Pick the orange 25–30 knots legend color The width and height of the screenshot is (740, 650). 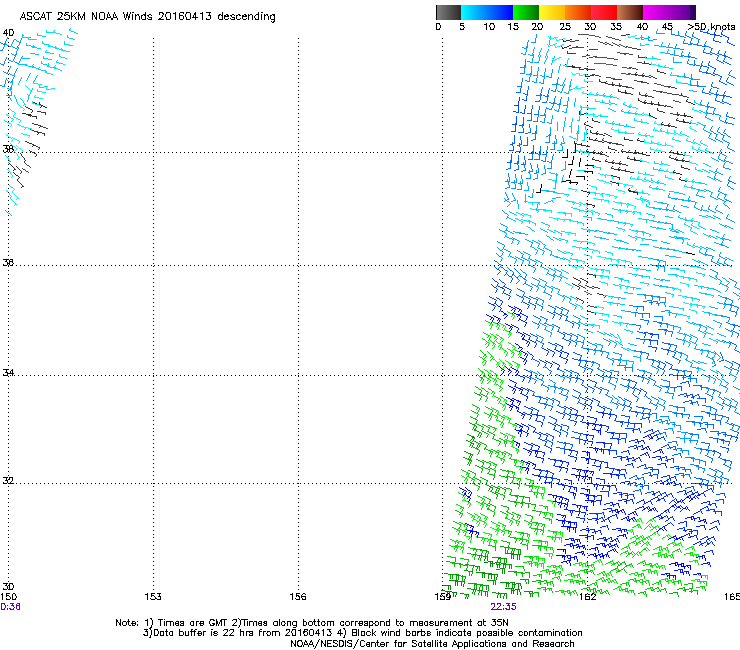pos(578,12)
